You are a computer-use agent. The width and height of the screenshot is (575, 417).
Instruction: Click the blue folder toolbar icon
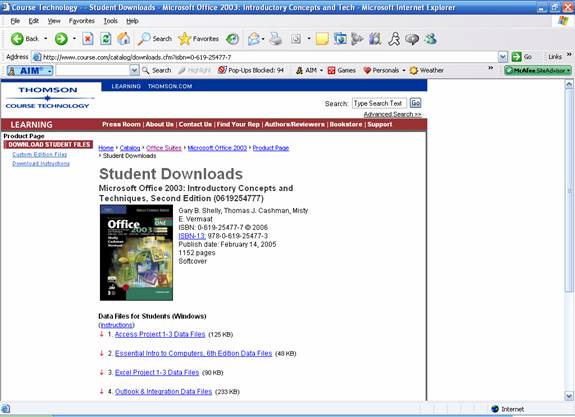(x=340, y=39)
